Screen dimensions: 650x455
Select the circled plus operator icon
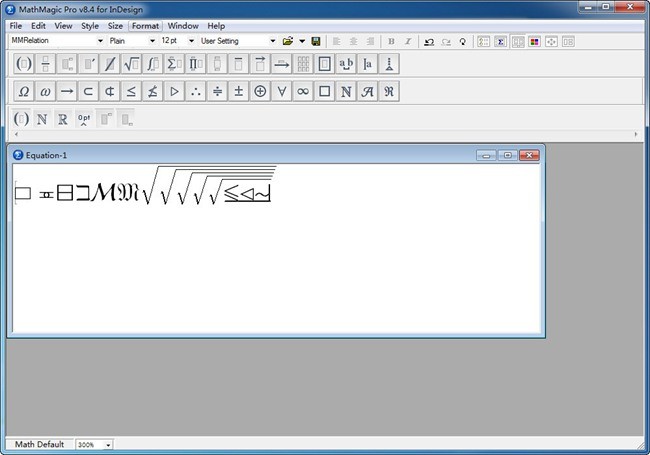tap(260, 91)
